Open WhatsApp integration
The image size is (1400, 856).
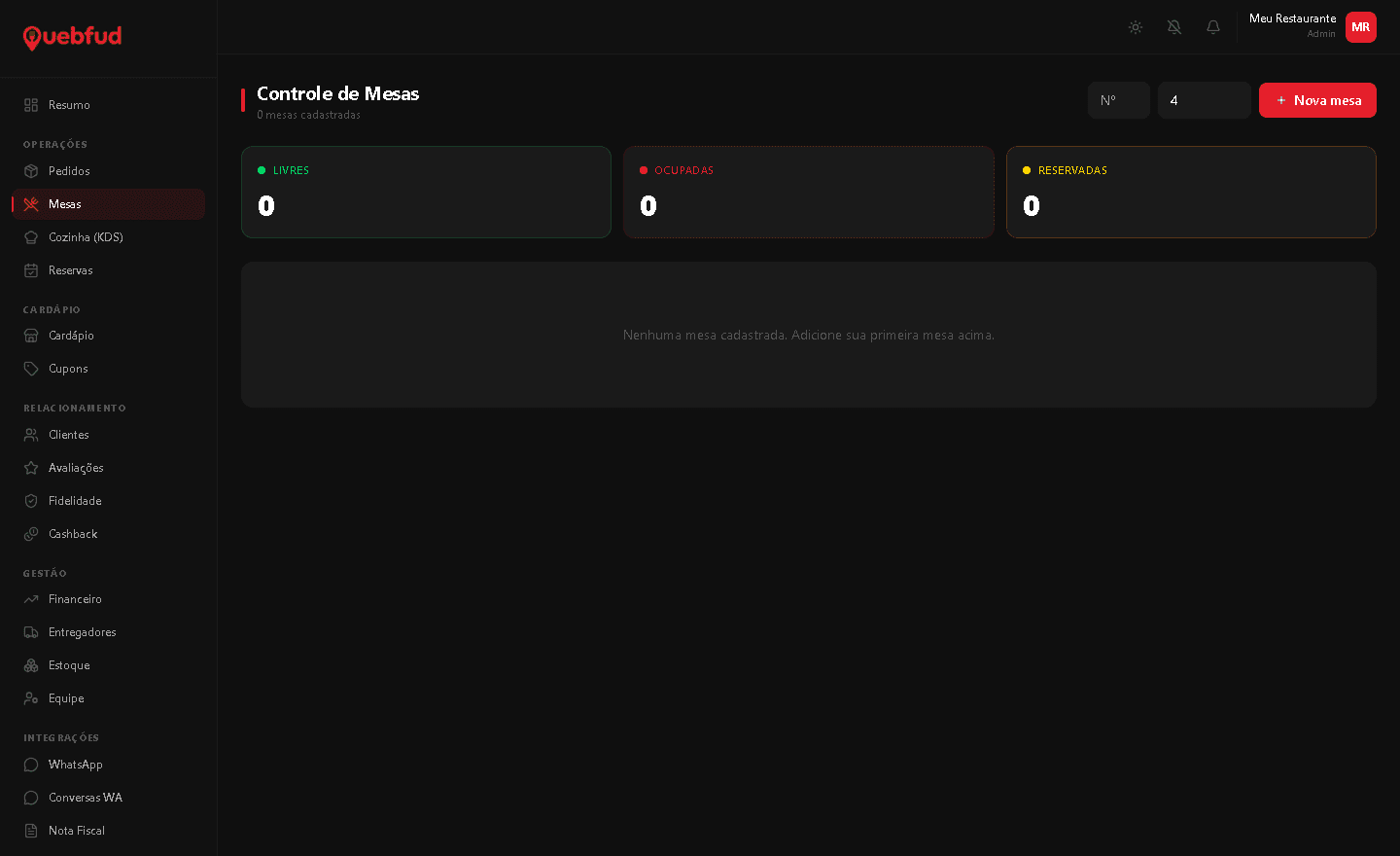click(108, 765)
